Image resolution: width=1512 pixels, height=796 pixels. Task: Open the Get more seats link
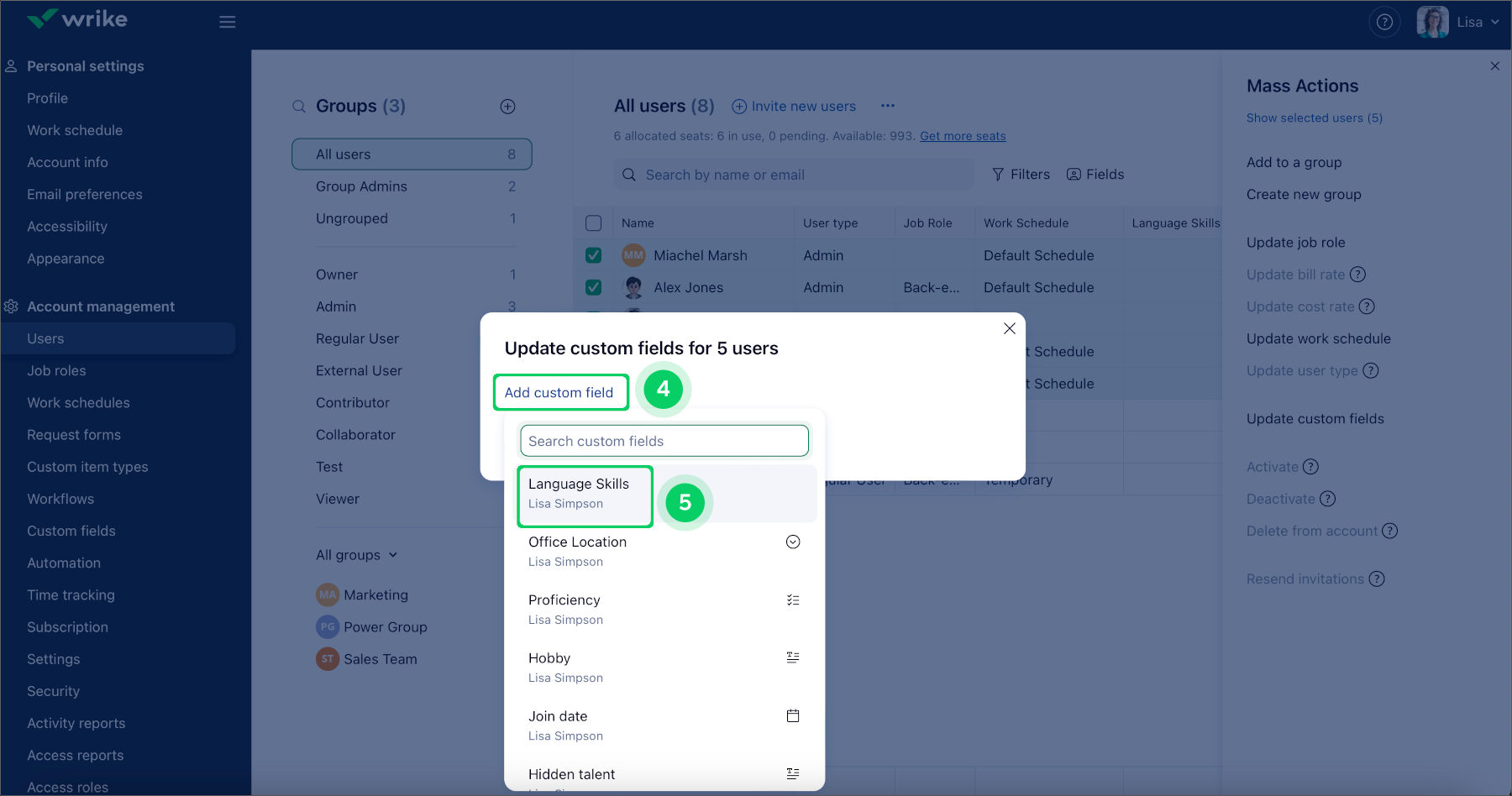962,135
